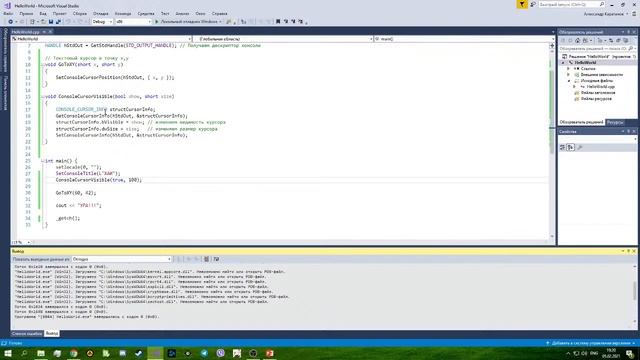Collapse the ConsoleCursorVisible function outline
This screenshot has height=360, width=640.
pos(42,97)
